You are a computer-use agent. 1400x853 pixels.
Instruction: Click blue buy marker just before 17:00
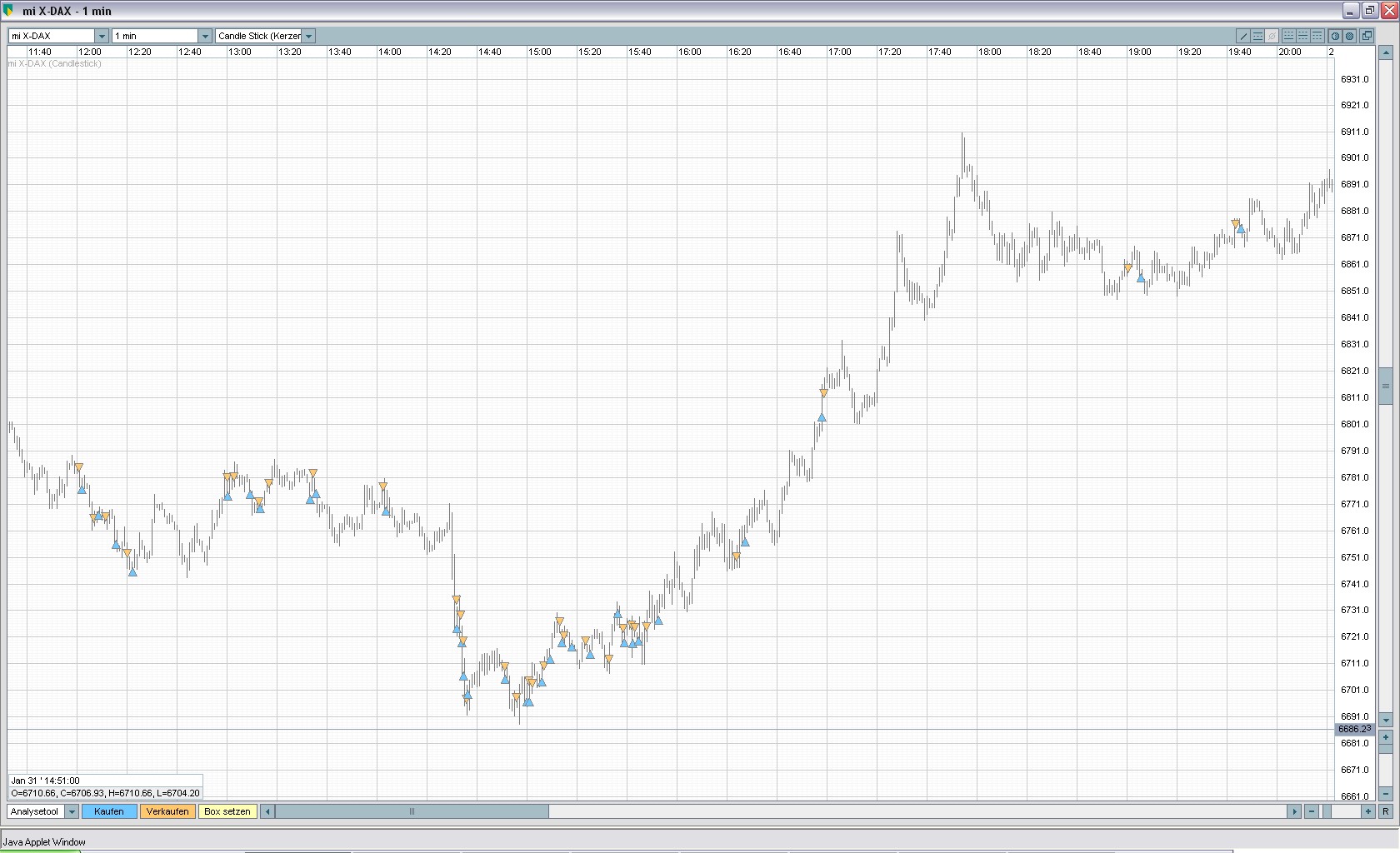point(822,417)
